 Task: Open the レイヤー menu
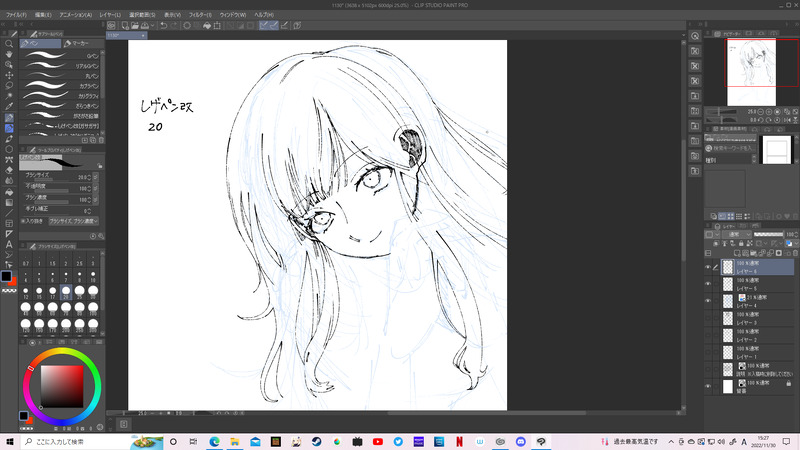[x=110, y=15]
